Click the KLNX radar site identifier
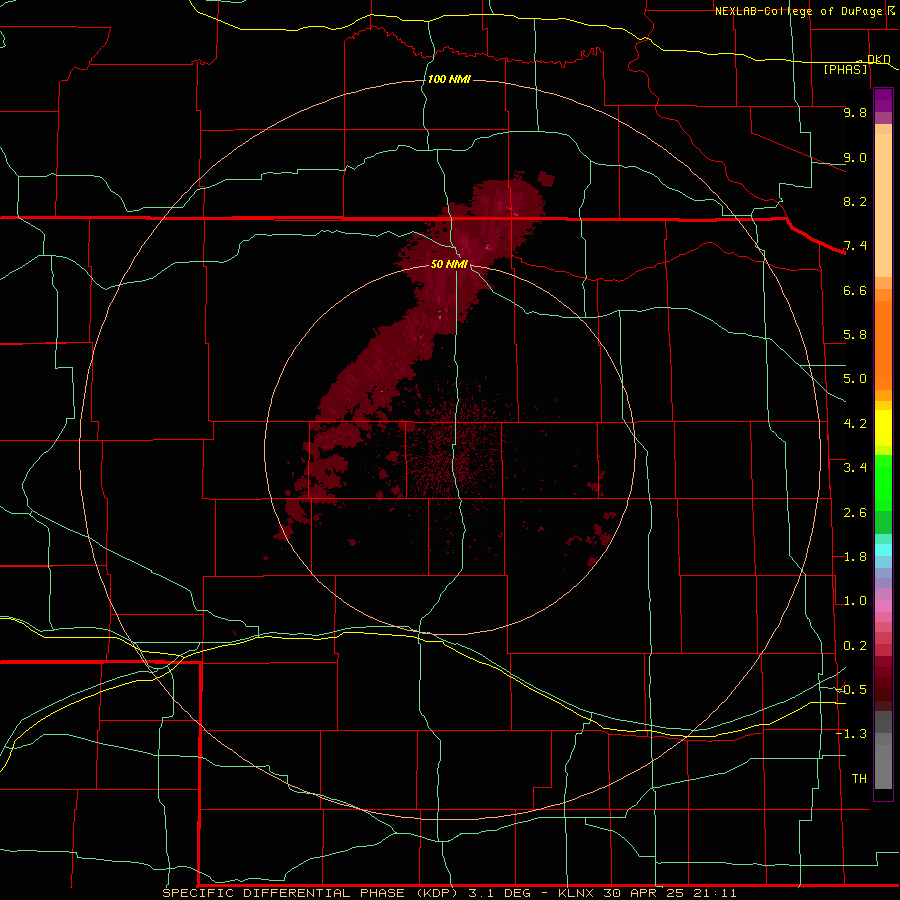 coord(576,893)
